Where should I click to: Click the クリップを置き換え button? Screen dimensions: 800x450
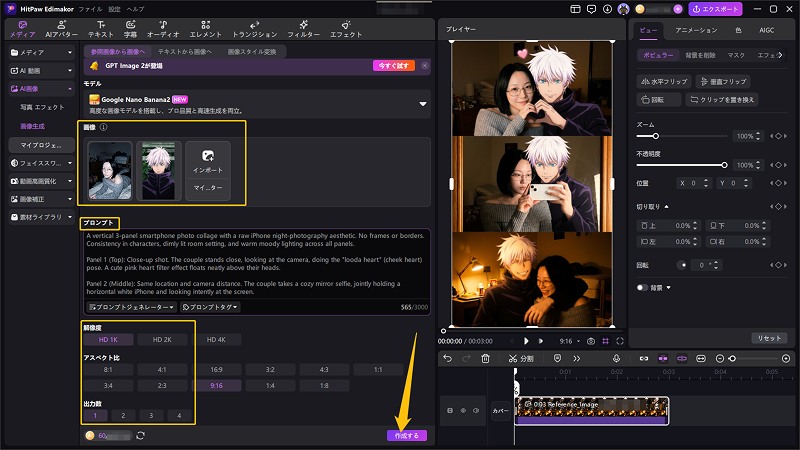tap(722, 99)
